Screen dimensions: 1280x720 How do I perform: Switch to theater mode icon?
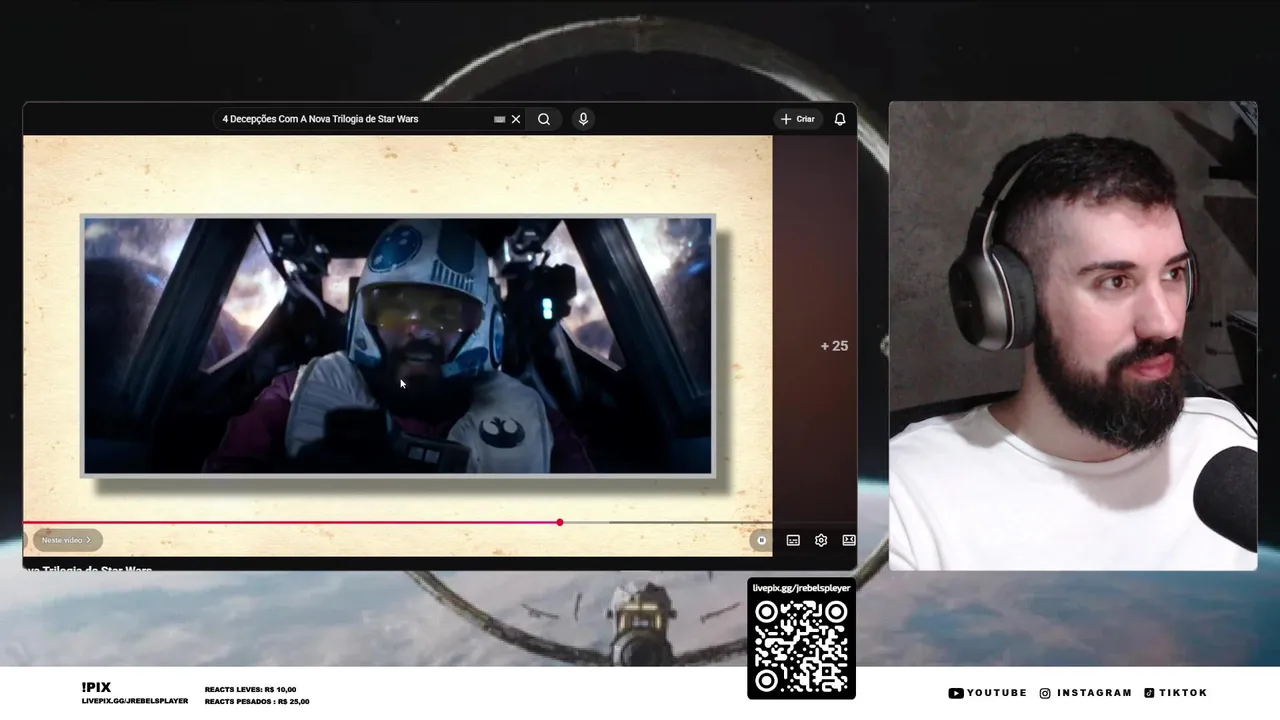coord(849,540)
